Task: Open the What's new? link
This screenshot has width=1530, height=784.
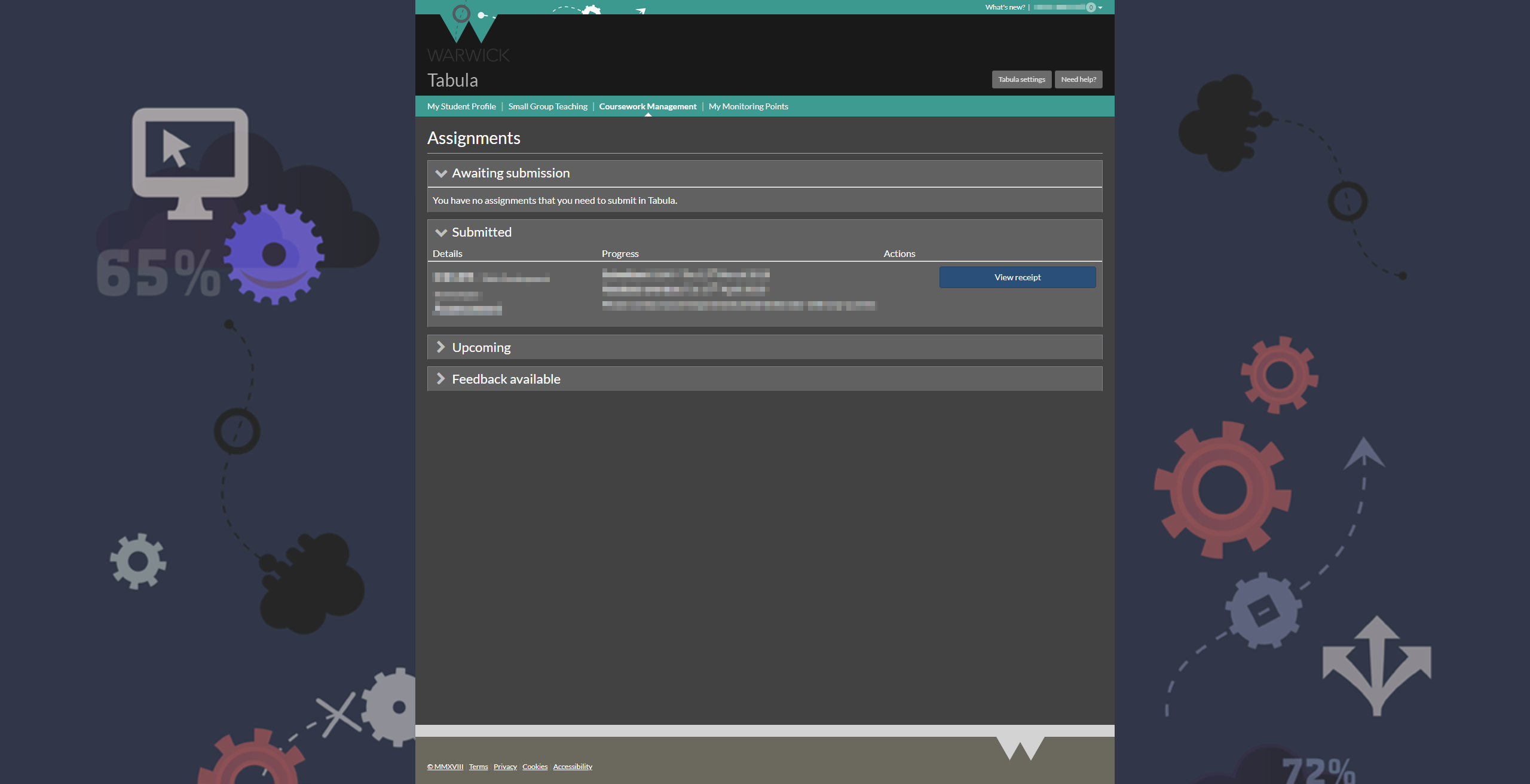Action: tap(1005, 7)
